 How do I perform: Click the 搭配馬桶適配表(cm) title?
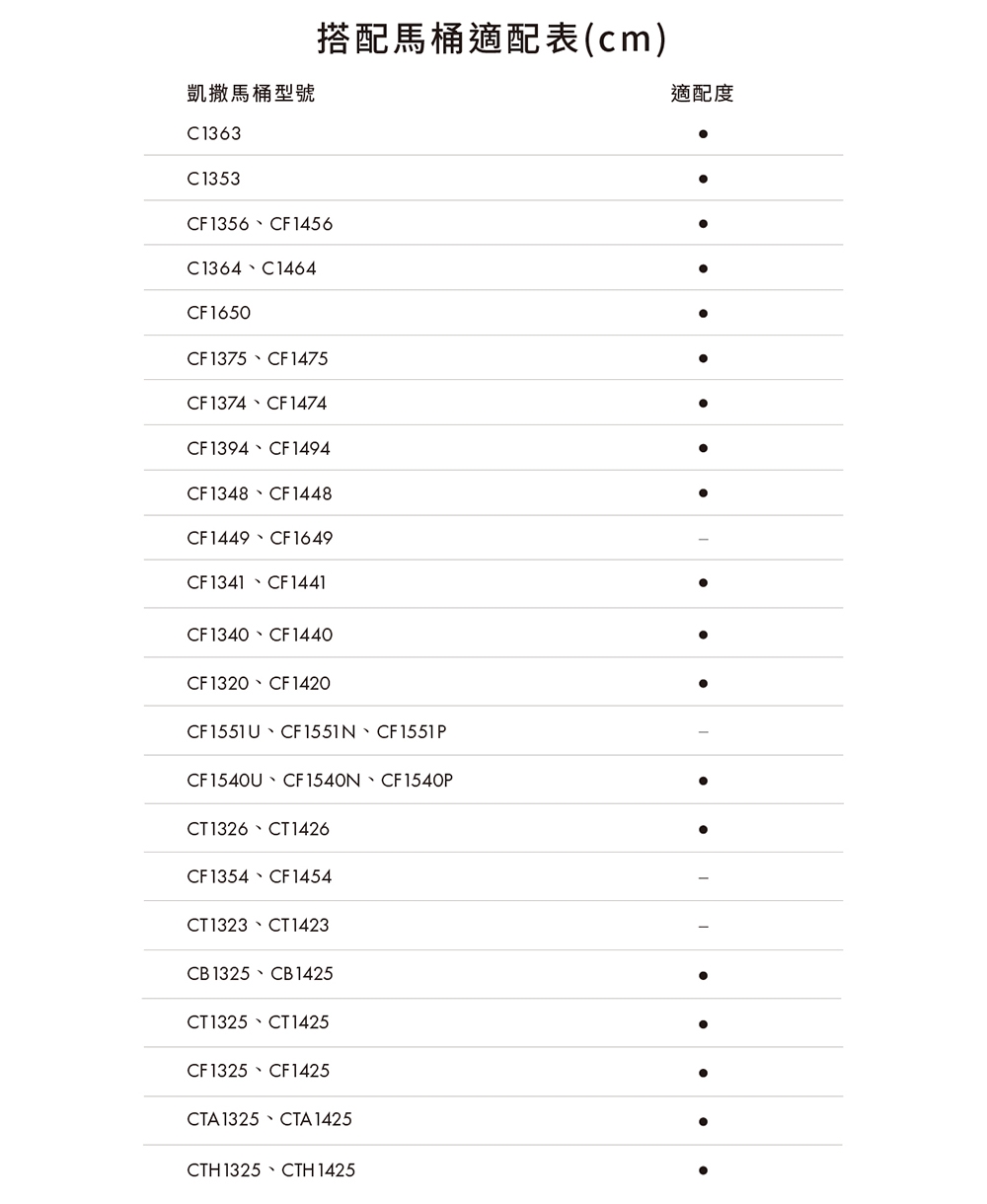493,39
